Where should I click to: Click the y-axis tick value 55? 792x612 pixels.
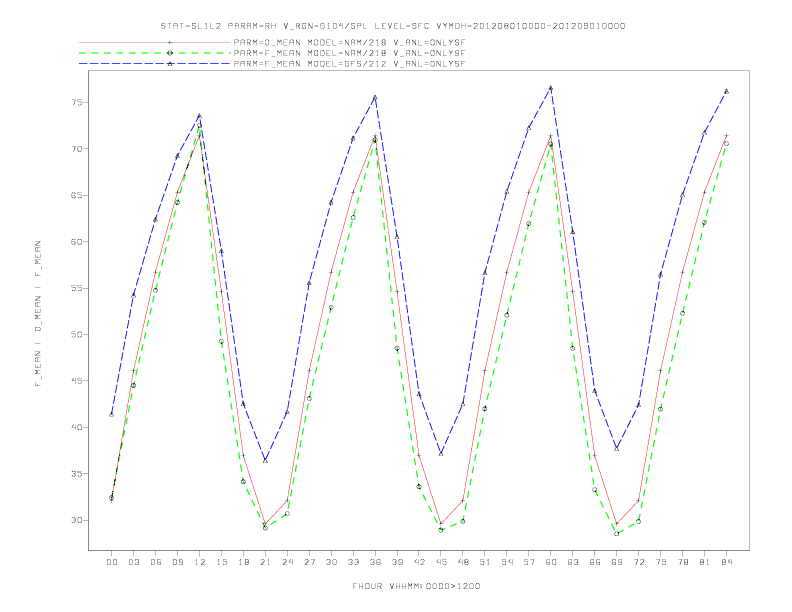[x=77, y=288]
